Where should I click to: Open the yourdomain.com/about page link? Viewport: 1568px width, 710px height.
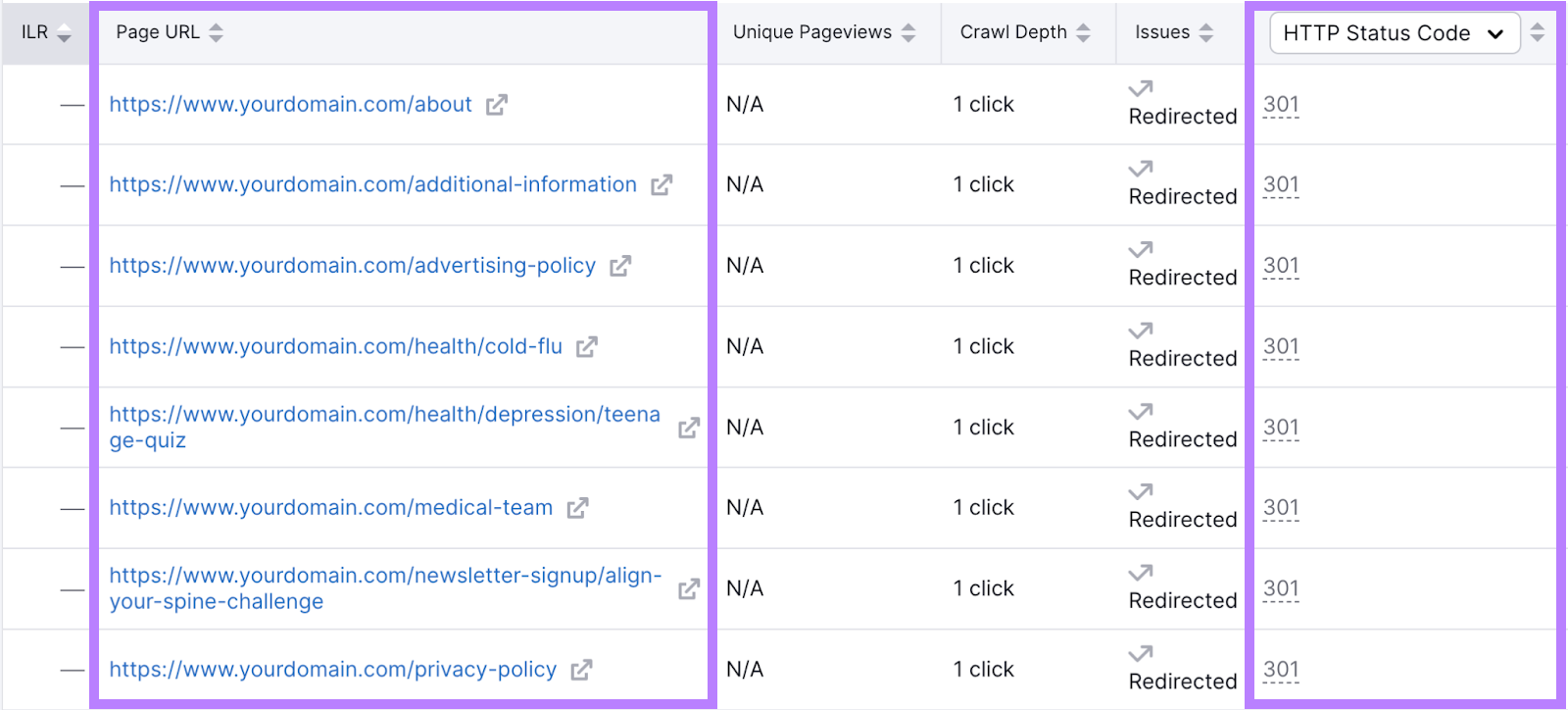[290, 105]
